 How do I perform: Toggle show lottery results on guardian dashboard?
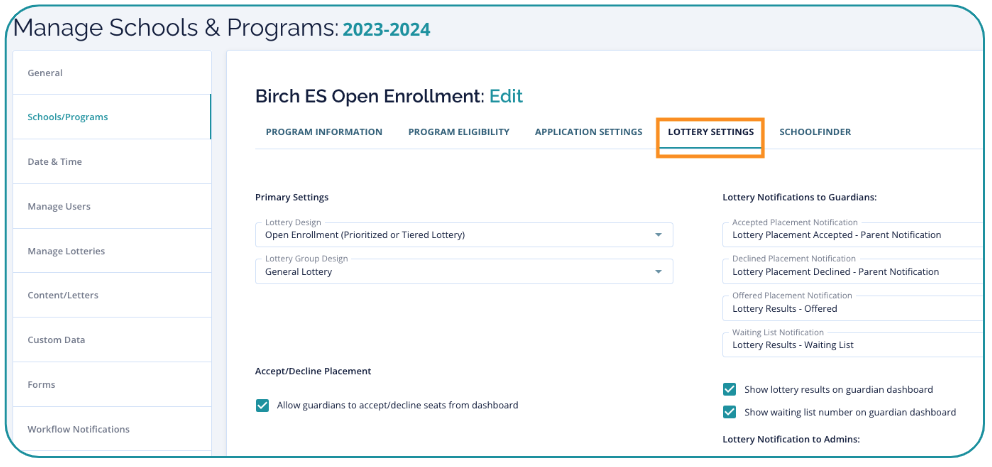tap(730, 390)
